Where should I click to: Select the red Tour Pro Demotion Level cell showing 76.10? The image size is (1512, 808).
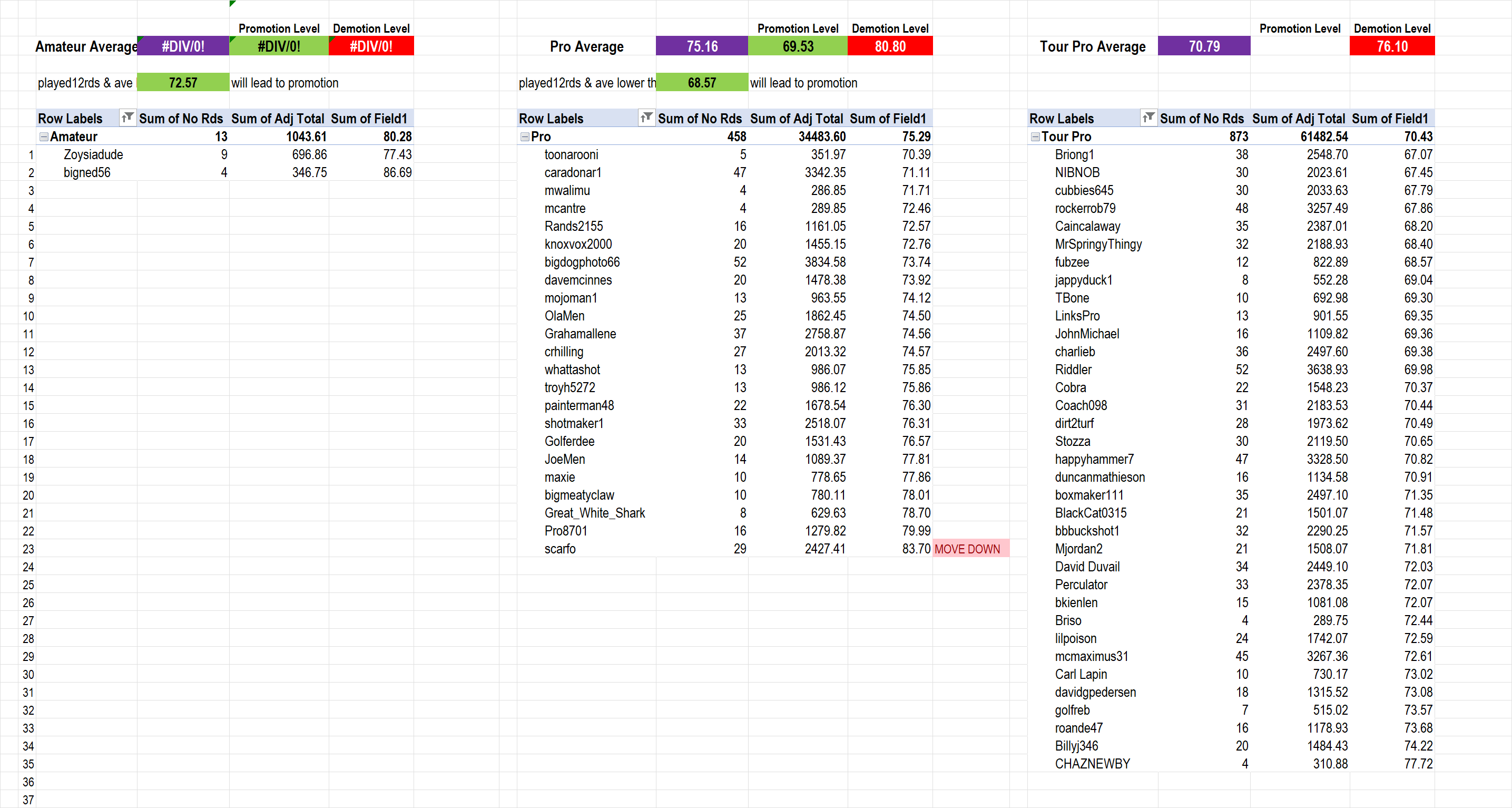[x=1392, y=46]
